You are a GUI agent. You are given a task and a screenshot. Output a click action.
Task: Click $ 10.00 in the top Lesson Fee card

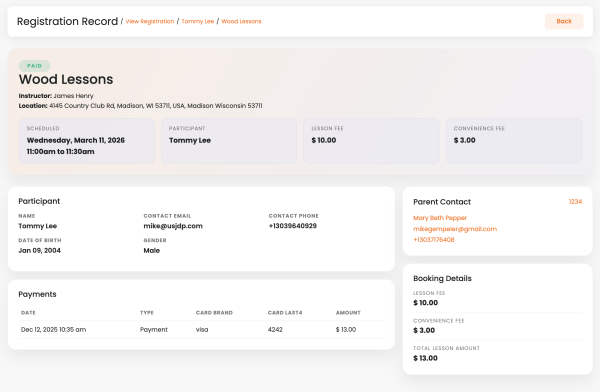point(324,140)
